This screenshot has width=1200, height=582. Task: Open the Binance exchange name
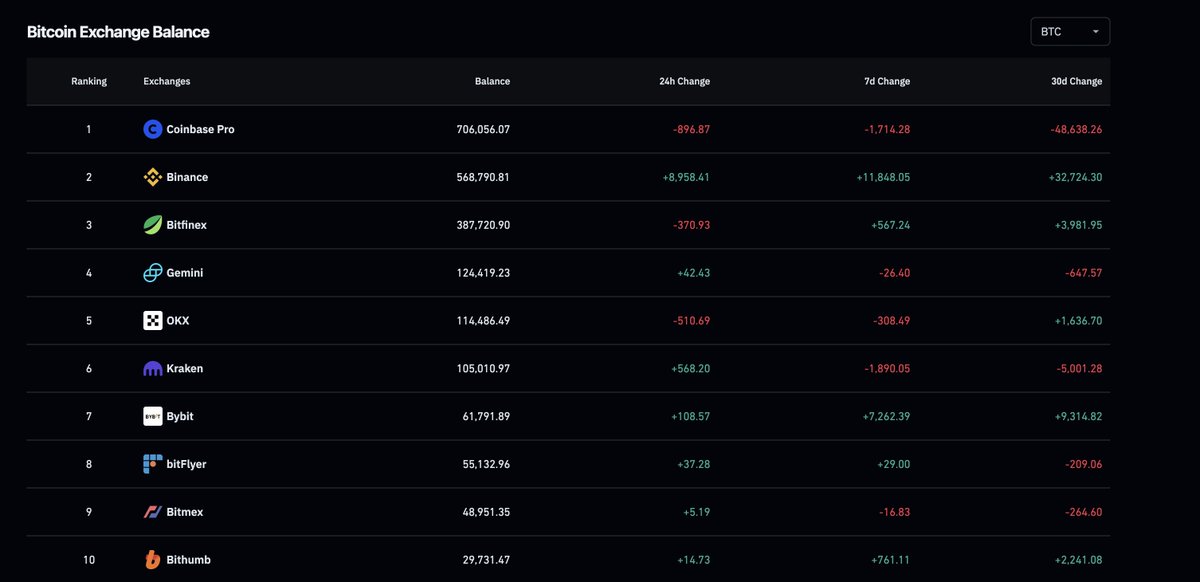(x=188, y=177)
